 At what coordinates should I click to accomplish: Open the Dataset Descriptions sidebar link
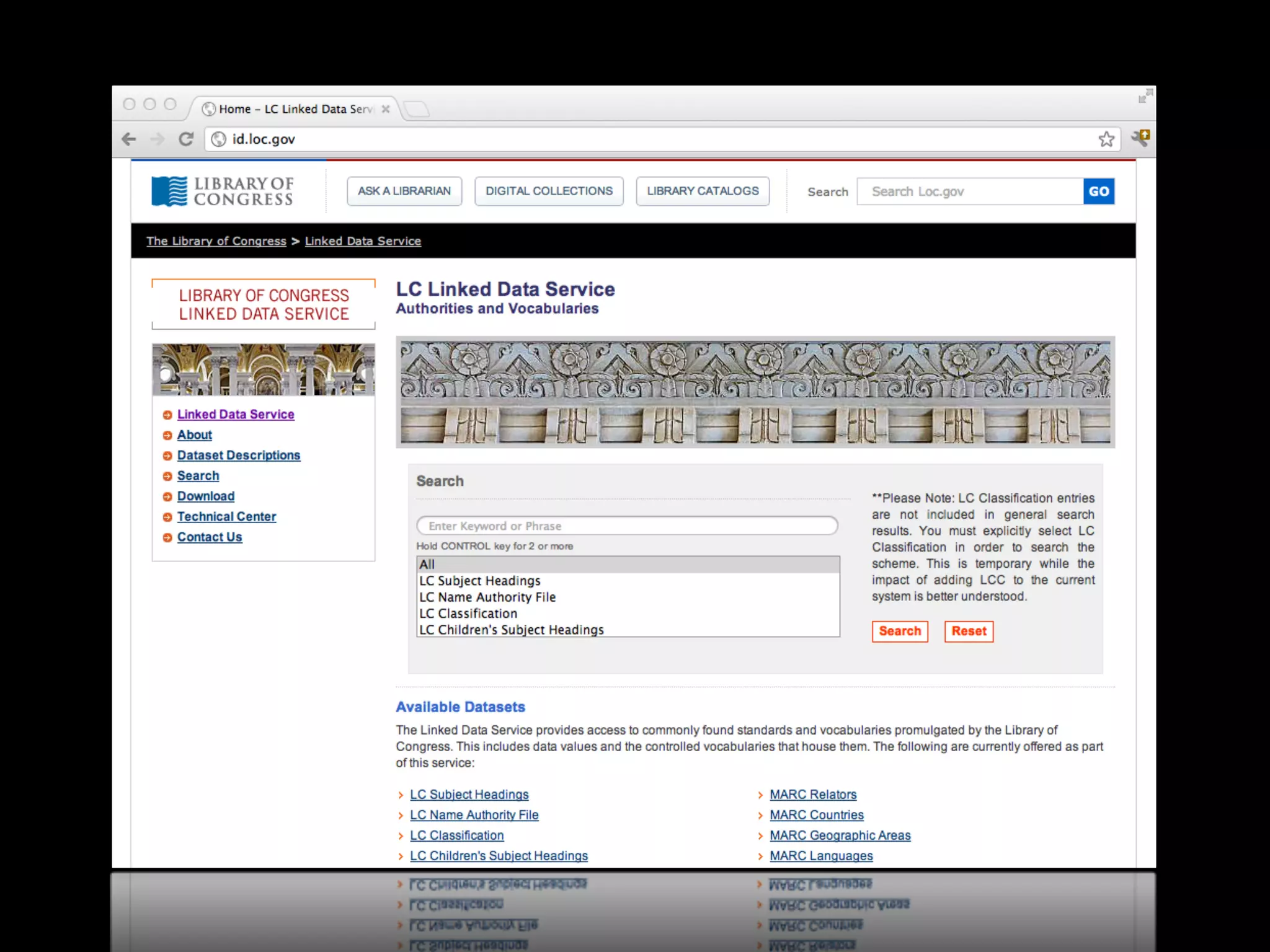(238, 455)
